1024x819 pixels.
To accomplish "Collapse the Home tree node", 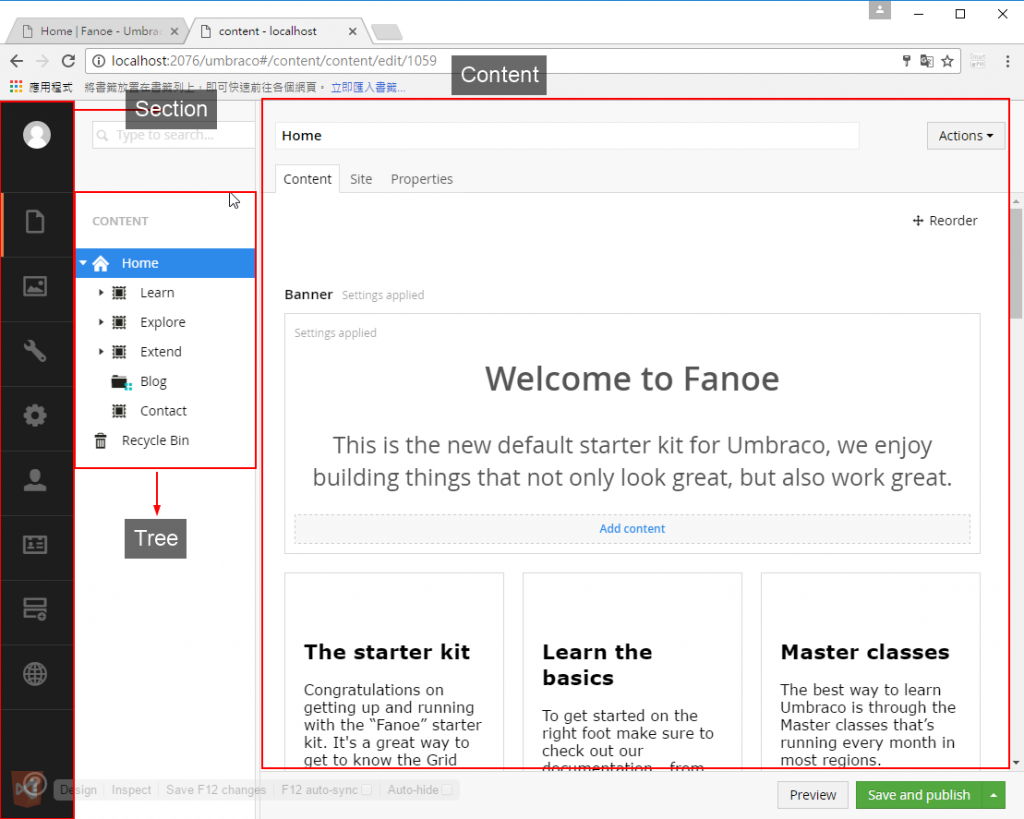I will tap(83, 263).
